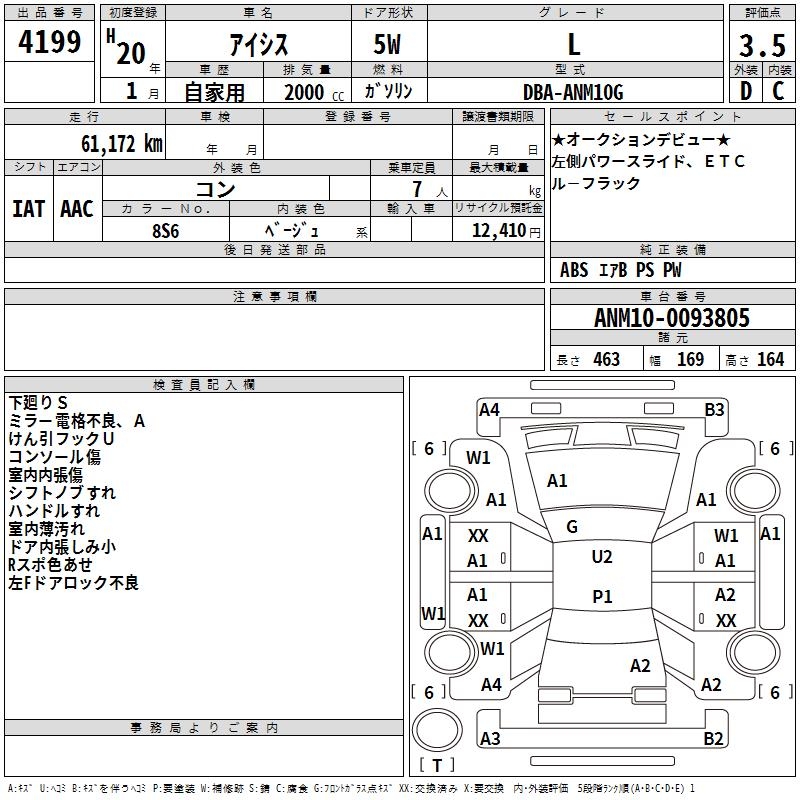Select the U2 roof dent mark
The image size is (800, 800).
click(x=602, y=557)
